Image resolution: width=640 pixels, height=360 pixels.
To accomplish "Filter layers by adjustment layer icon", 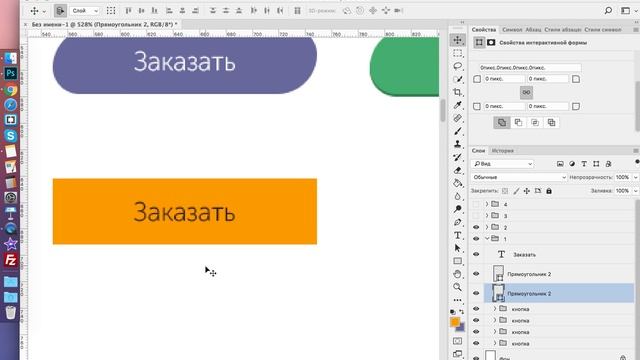I will [x=572, y=164].
